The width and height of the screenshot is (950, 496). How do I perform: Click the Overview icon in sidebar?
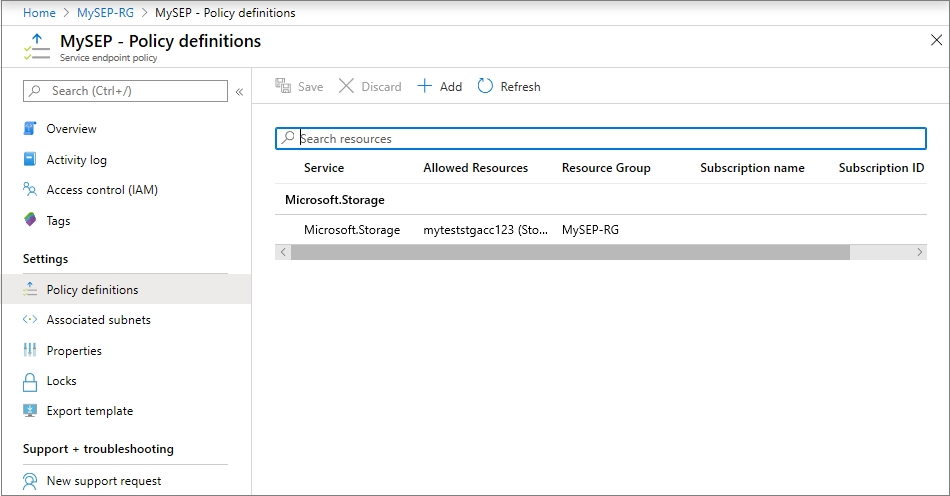[30, 129]
